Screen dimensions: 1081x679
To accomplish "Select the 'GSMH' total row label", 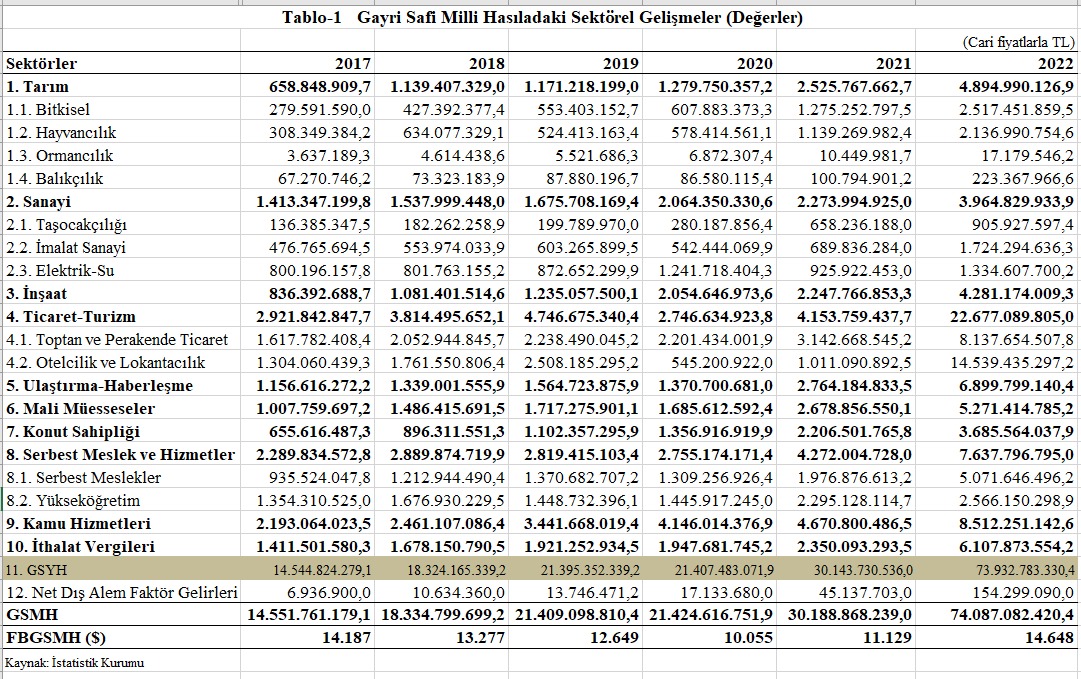I will pos(32,615).
